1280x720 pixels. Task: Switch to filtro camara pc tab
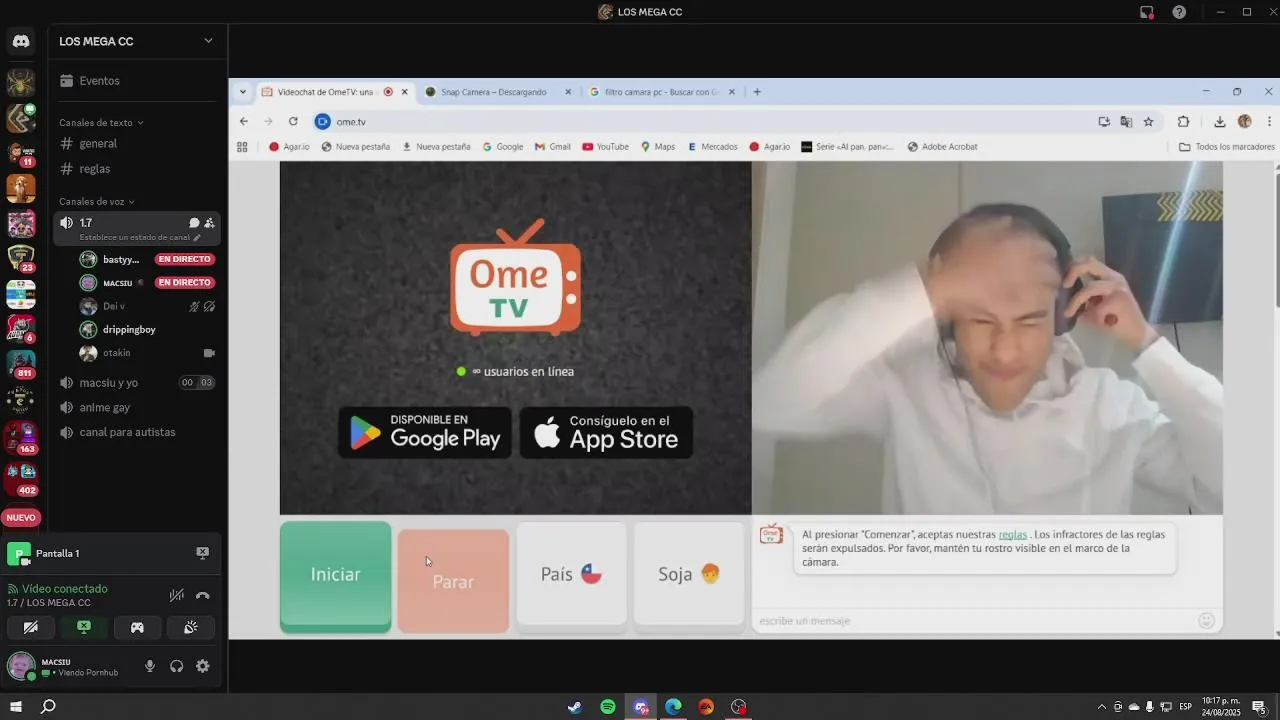661,92
